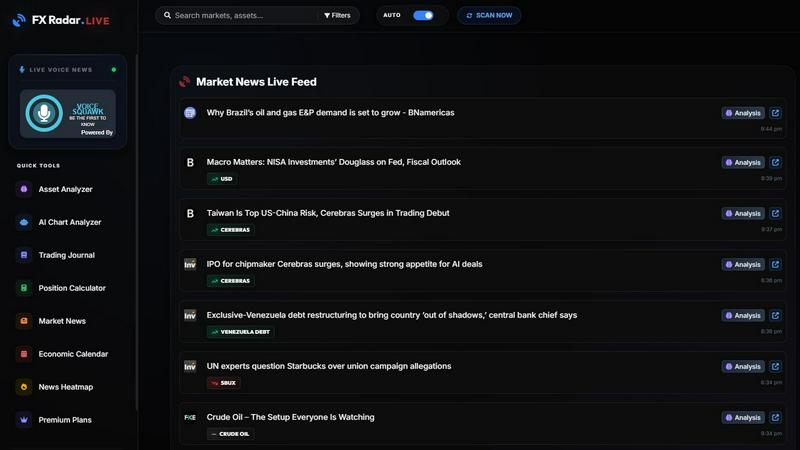The width and height of the screenshot is (800, 450).
Task: Open external link for Crude Oil Setup article
Action: [775, 417]
